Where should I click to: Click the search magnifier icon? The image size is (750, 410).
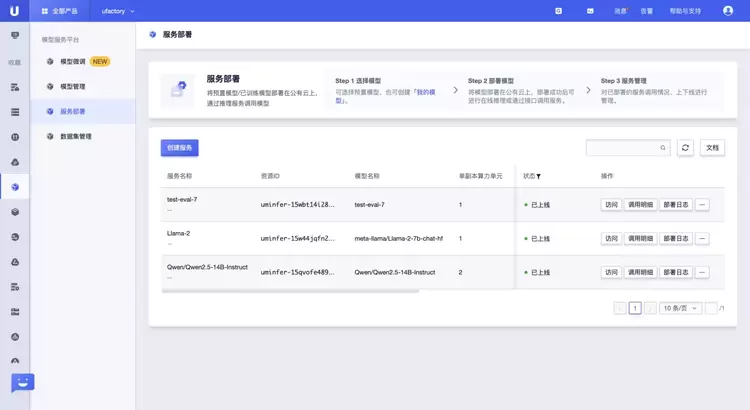[662, 148]
